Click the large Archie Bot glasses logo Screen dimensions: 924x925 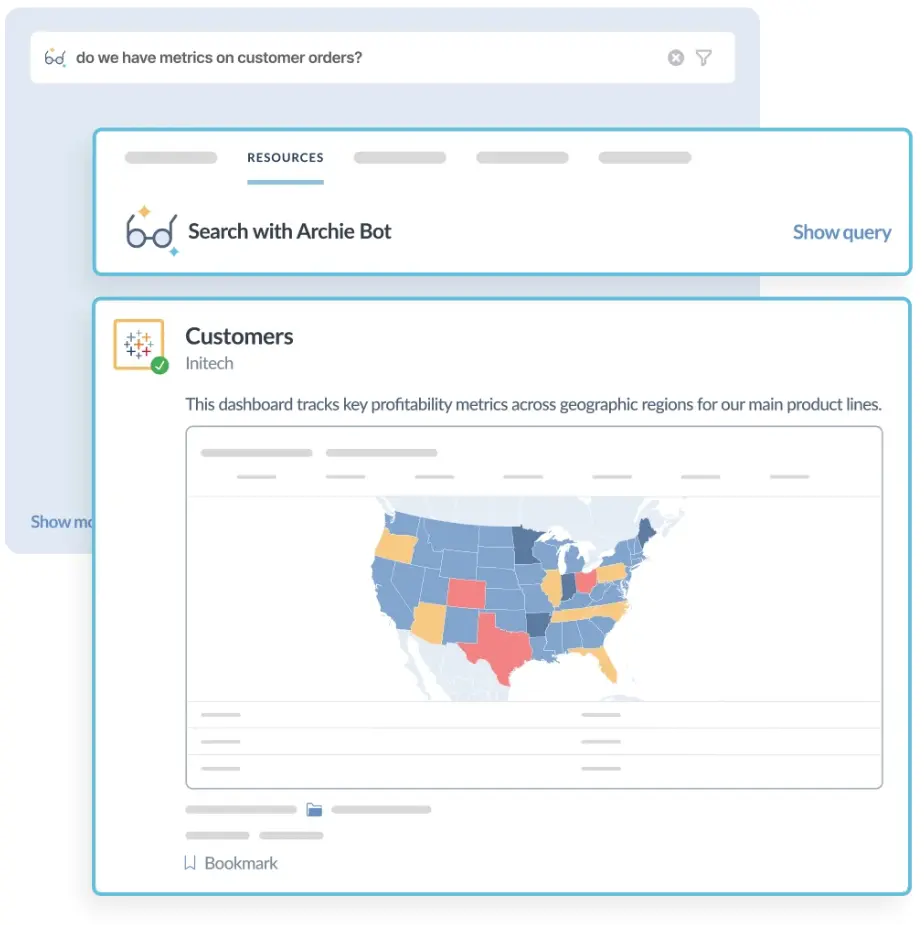tap(152, 231)
